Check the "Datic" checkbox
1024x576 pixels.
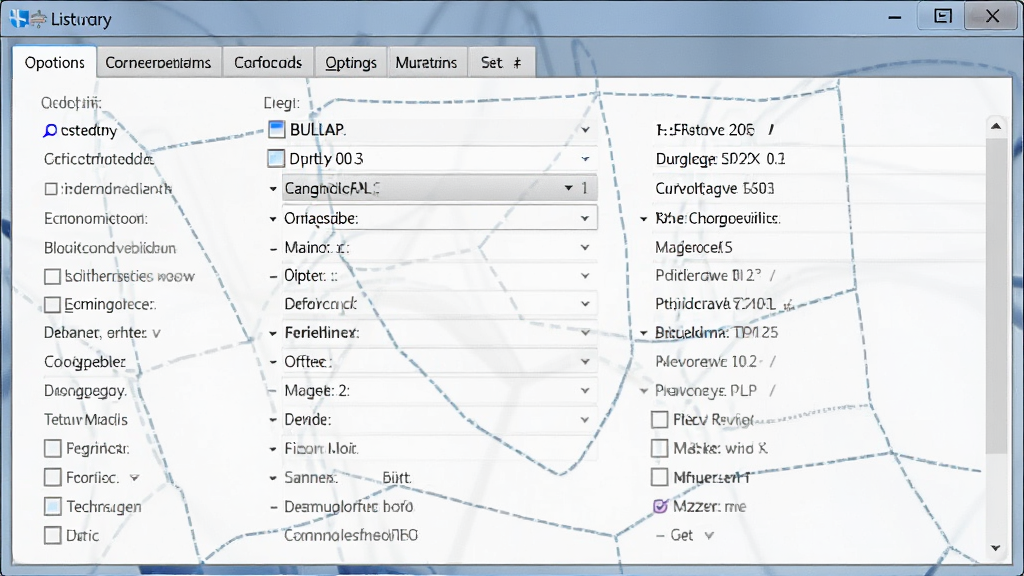pos(53,536)
